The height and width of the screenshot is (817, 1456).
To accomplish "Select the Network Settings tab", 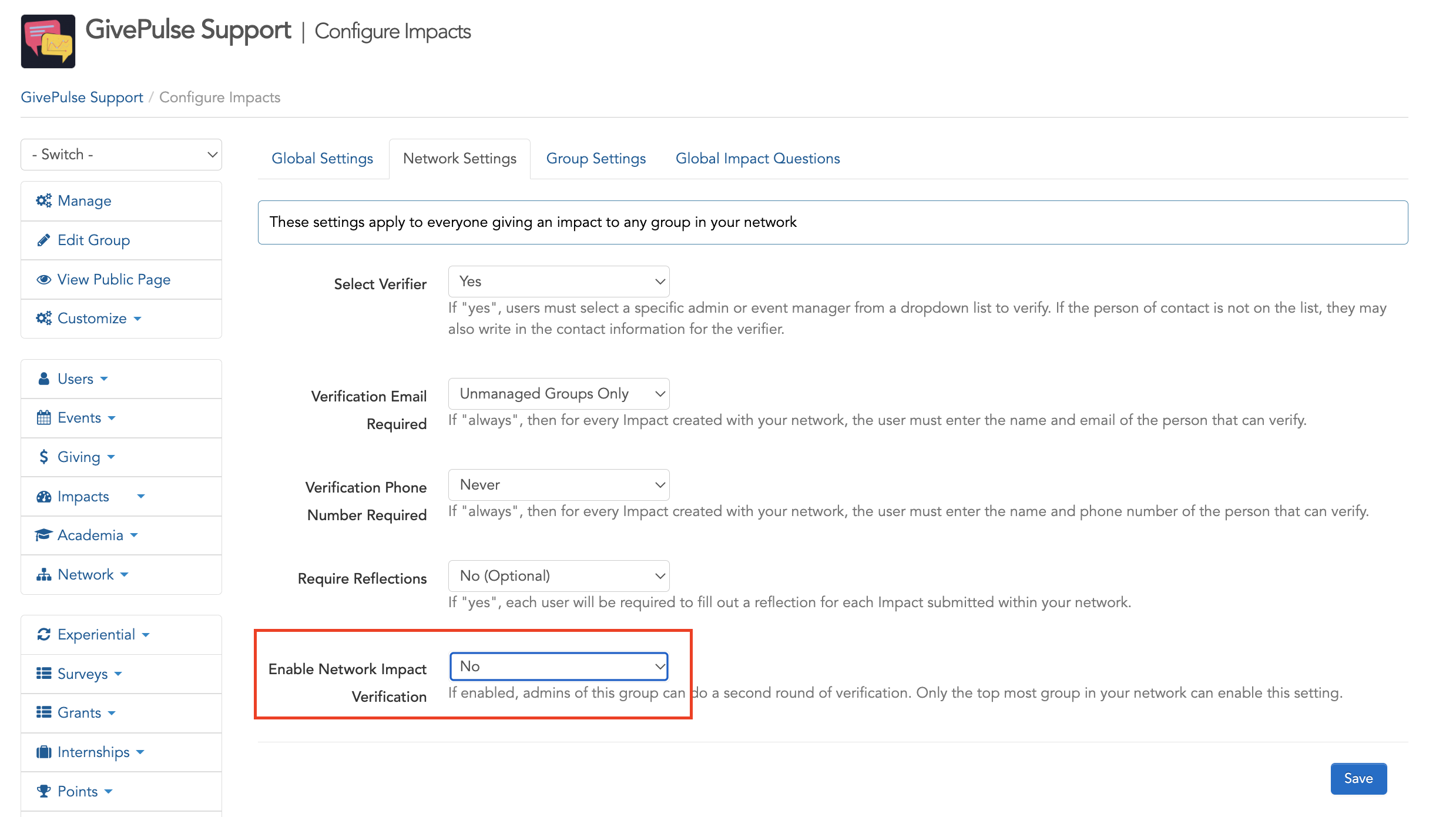I will coord(459,159).
